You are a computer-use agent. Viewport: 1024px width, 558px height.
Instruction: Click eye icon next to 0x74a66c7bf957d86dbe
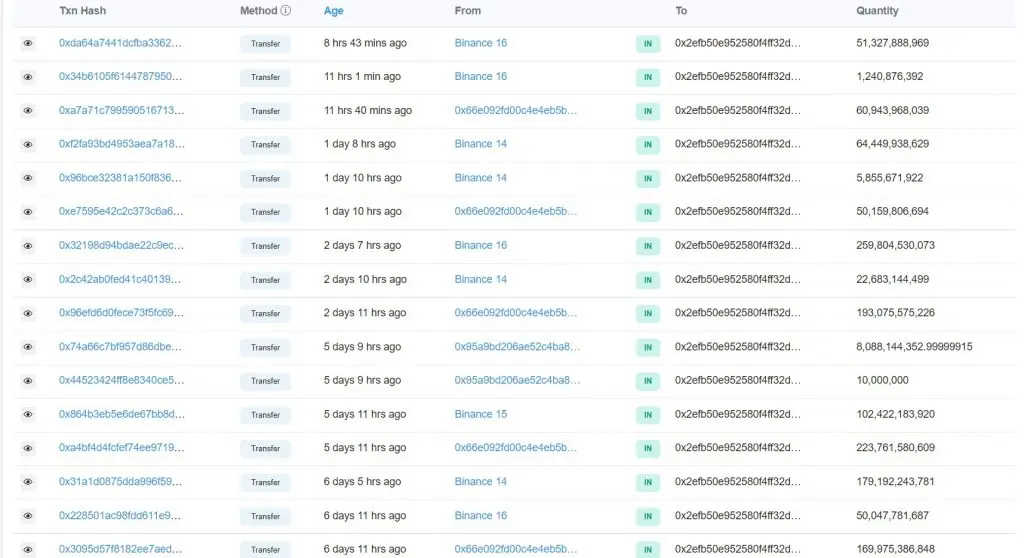point(27,347)
